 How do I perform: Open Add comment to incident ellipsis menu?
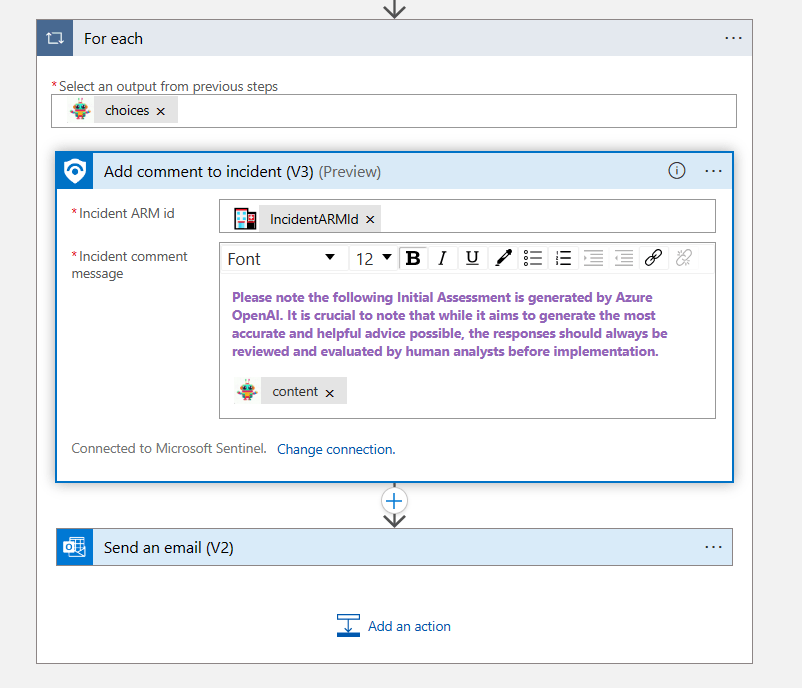pos(713,171)
